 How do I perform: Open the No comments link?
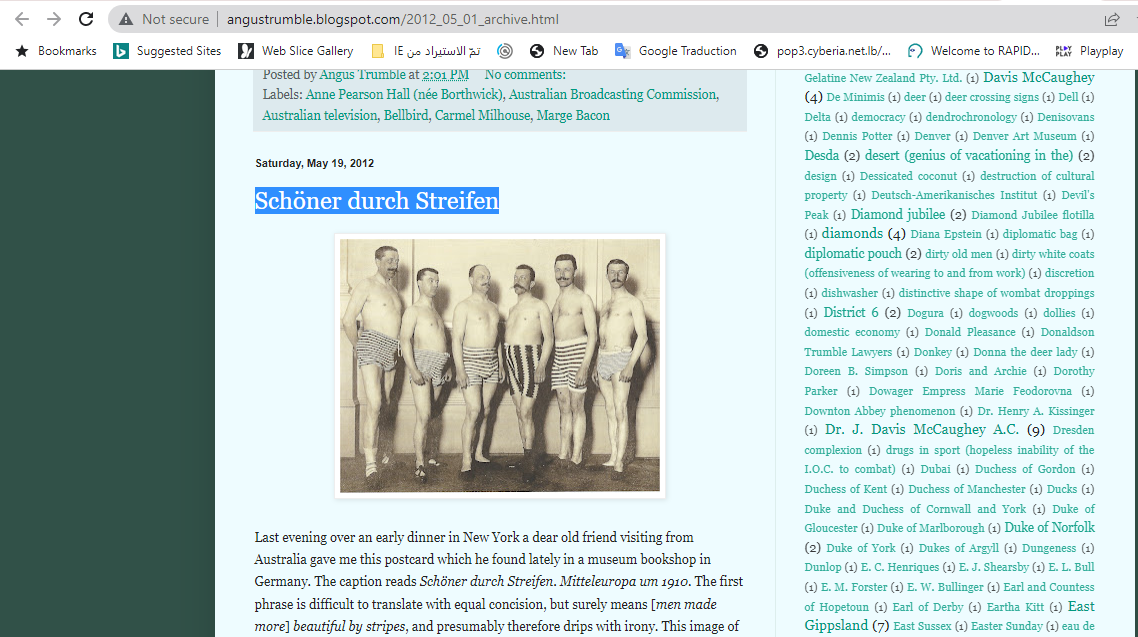coord(525,75)
